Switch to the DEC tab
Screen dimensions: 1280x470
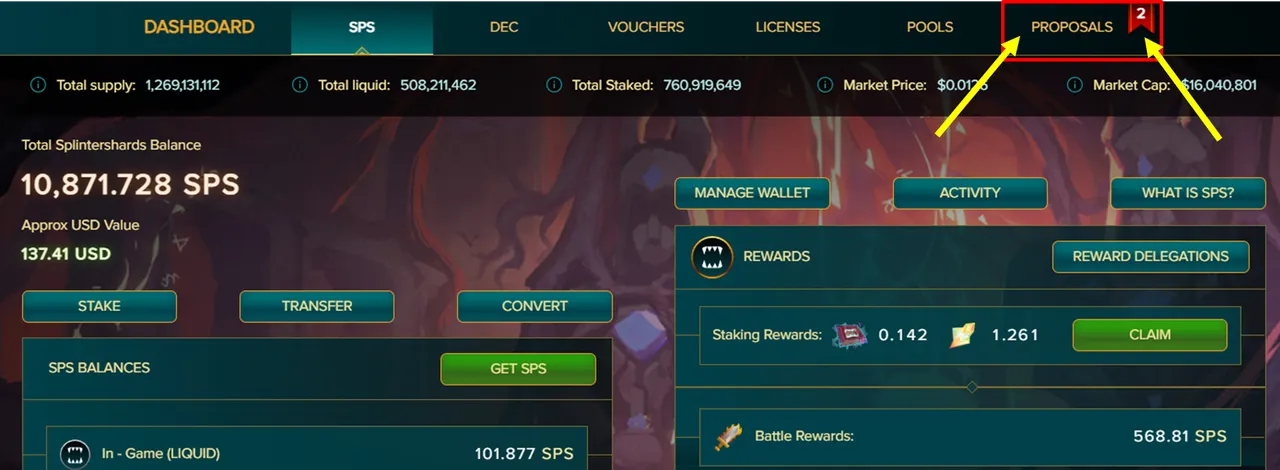pos(504,27)
